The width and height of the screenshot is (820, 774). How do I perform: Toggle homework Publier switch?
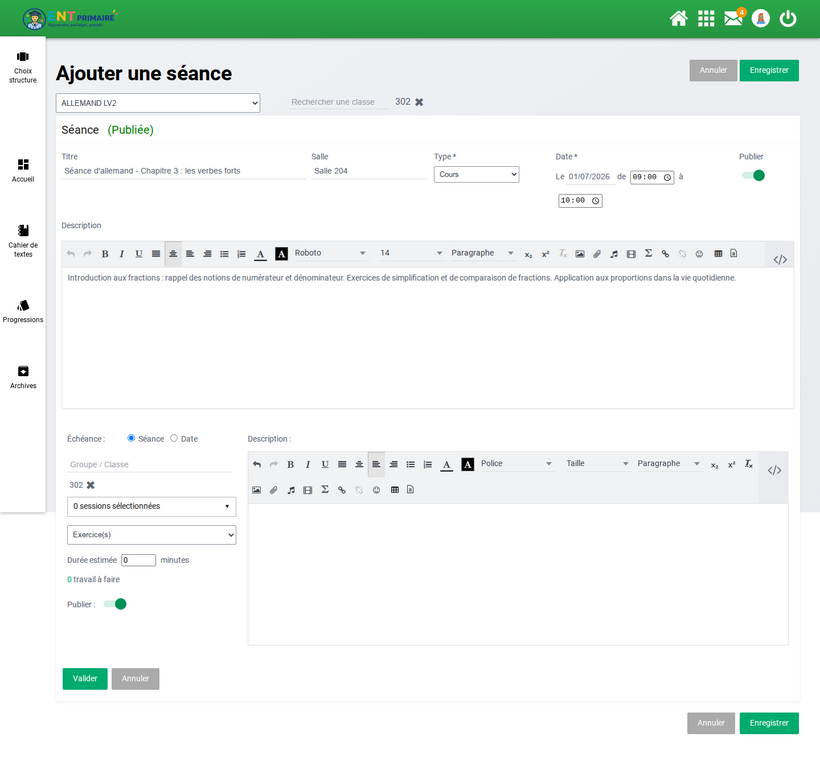click(115, 604)
